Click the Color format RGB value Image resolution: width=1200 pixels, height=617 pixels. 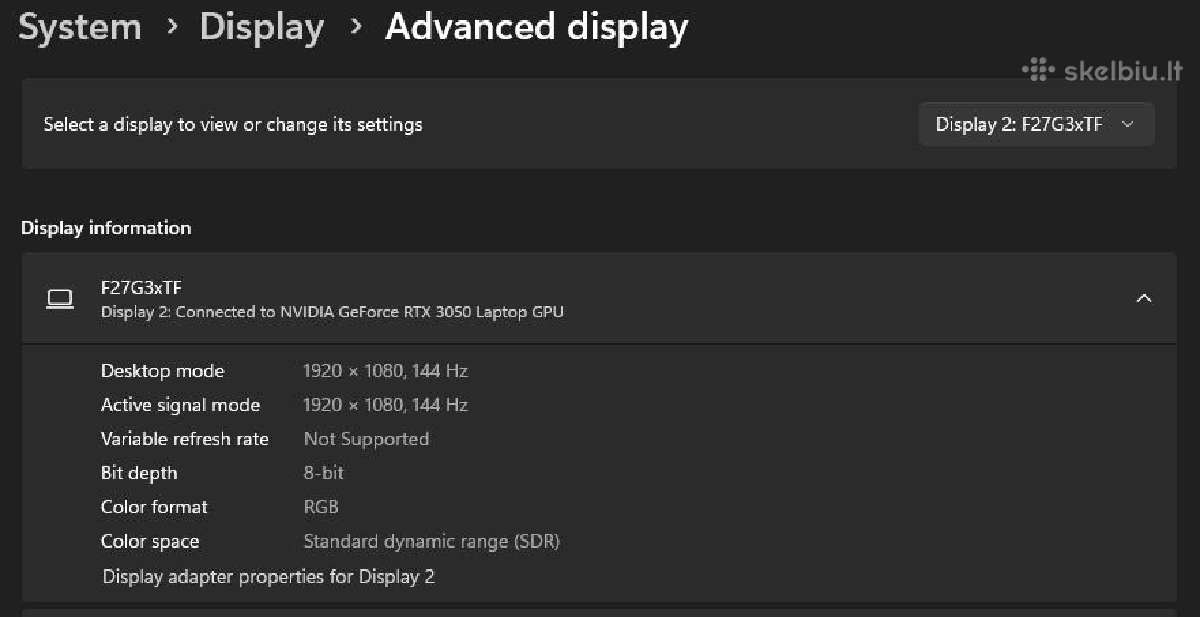click(321, 507)
